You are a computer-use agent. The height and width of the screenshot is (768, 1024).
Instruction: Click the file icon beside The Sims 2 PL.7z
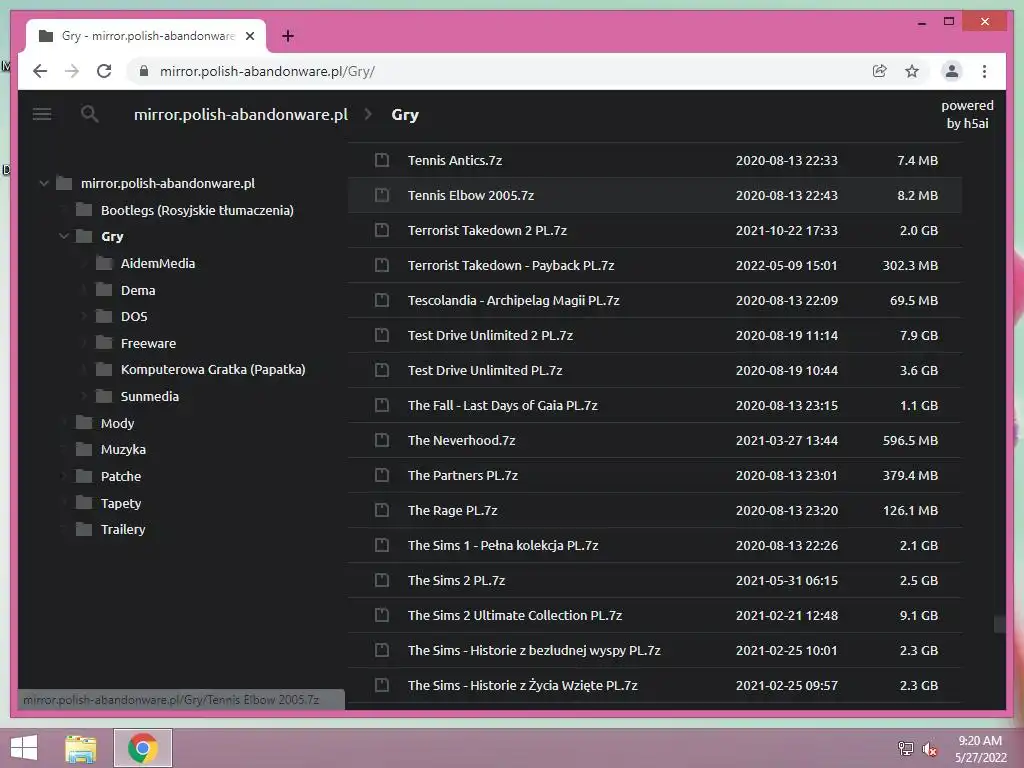pos(382,580)
